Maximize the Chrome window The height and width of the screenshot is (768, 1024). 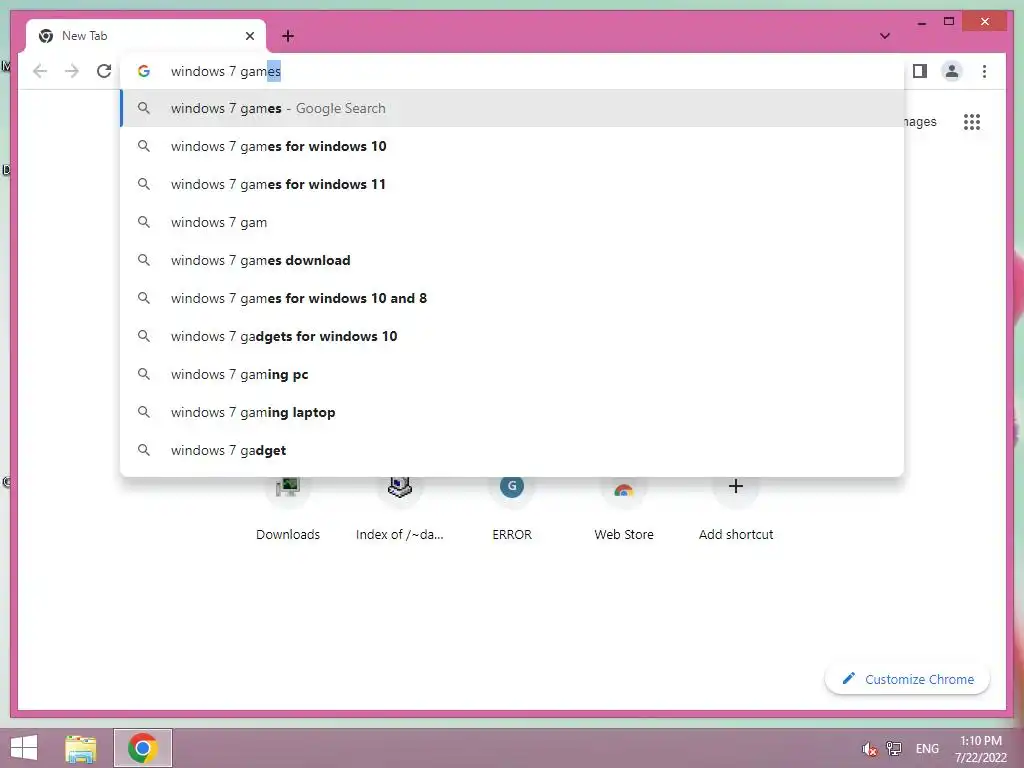coord(949,22)
